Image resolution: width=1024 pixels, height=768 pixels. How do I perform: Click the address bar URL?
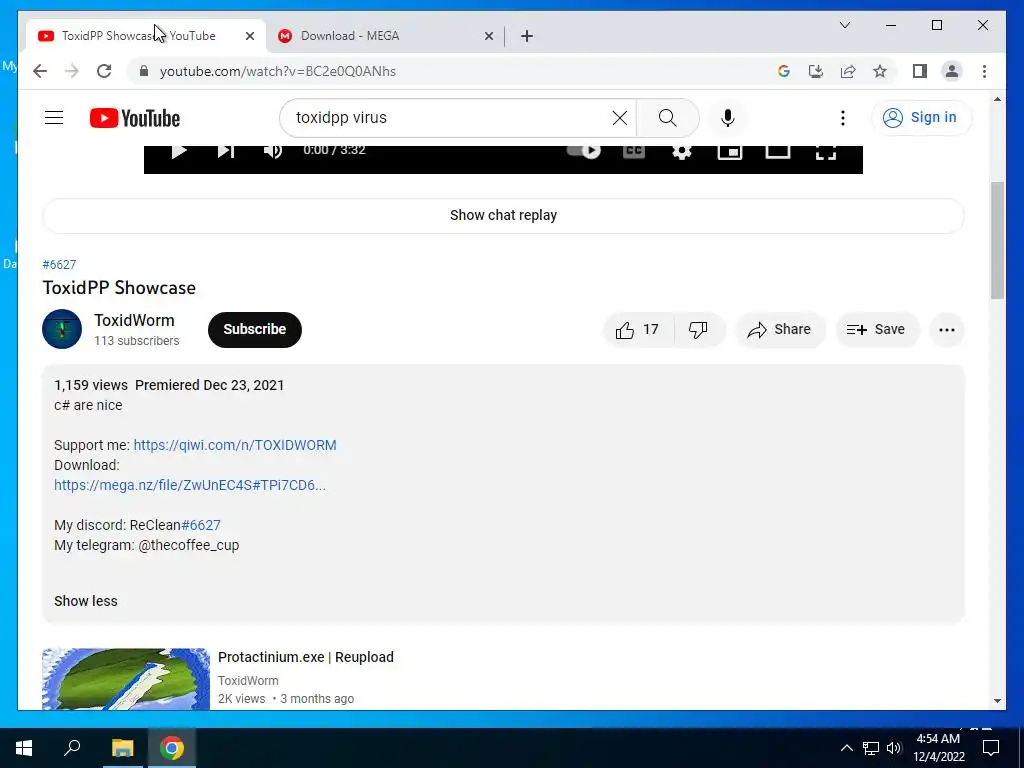click(278, 71)
